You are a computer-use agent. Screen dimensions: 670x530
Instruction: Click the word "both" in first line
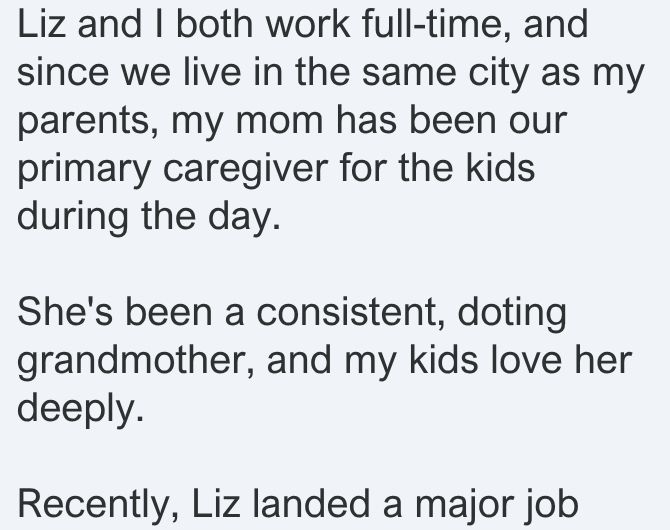(215, 24)
